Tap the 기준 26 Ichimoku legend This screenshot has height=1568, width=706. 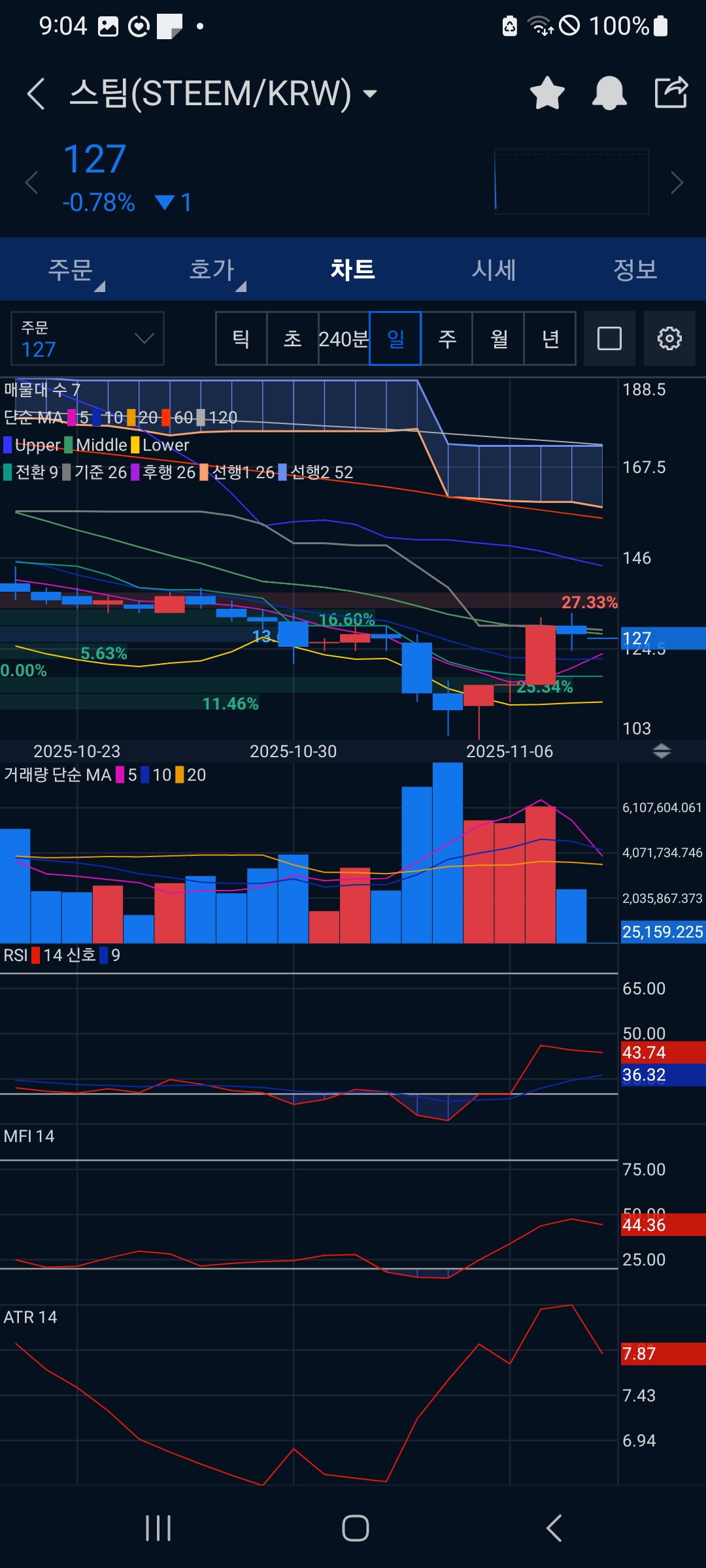(95, 472)
